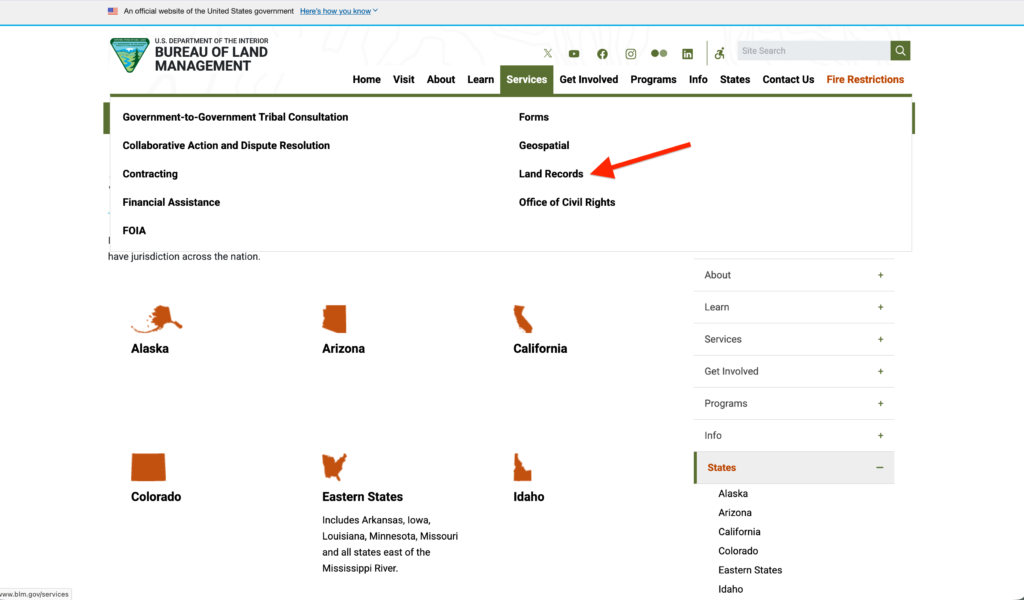Open the Home nav item
1024x600 pixels.
point(366,79)
